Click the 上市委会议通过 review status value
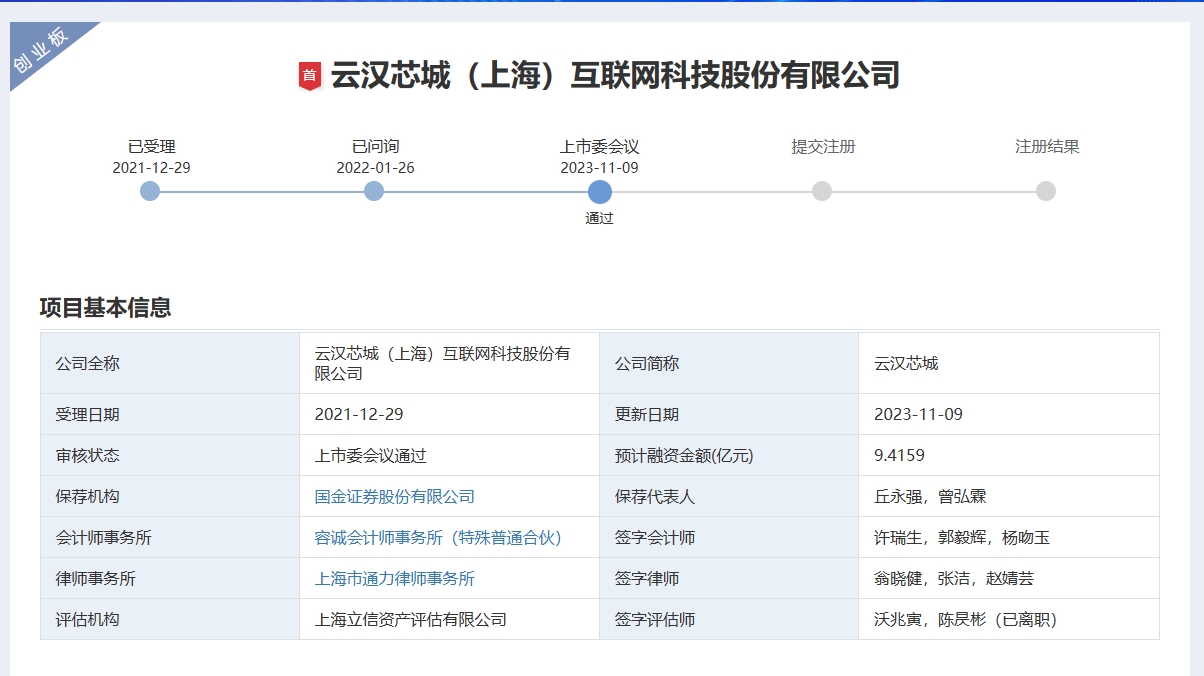Viewport: 1204px width, 676px height. coord(370,455)
